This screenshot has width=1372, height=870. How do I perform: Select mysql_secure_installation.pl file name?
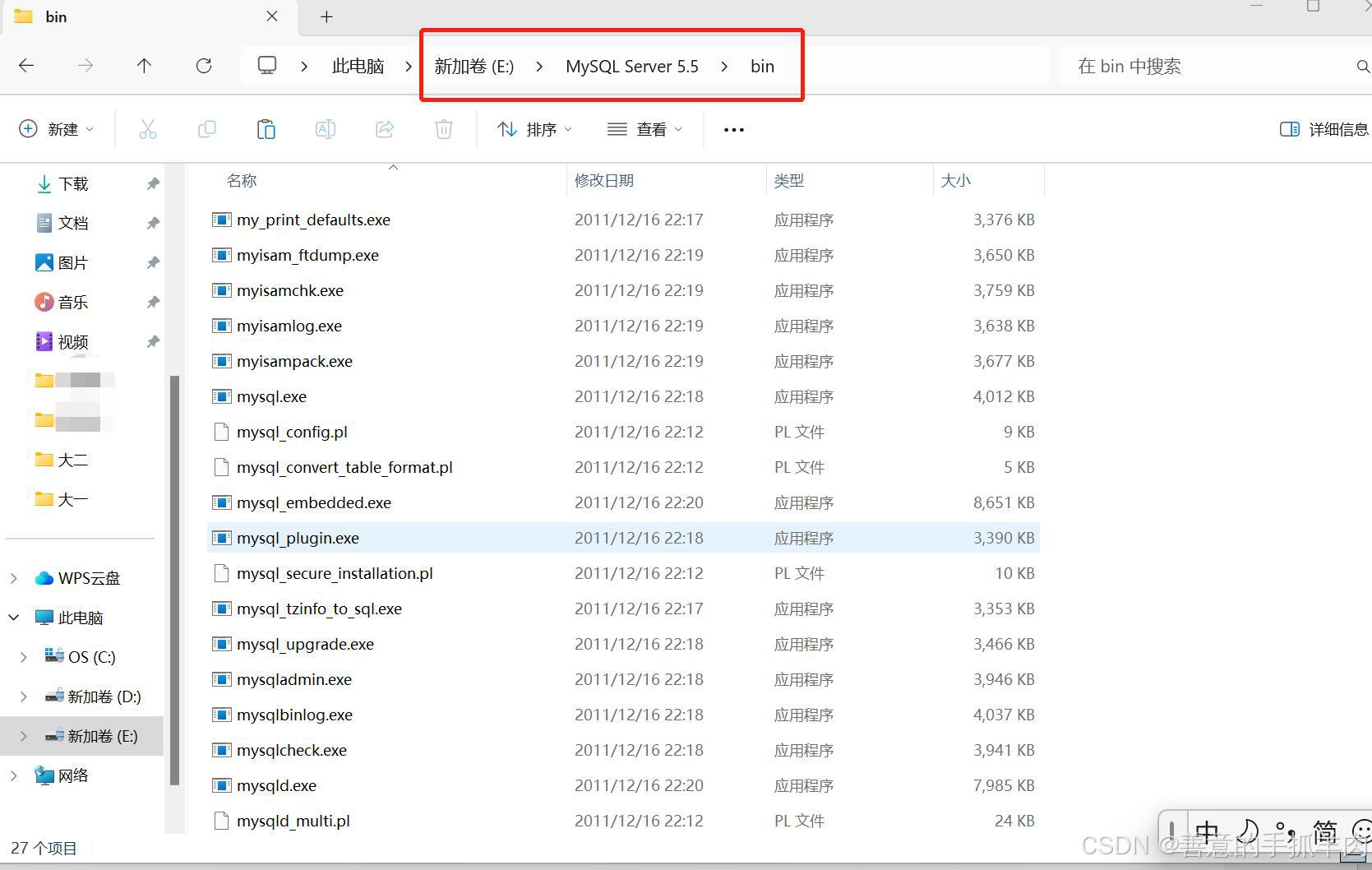(335, 573)
